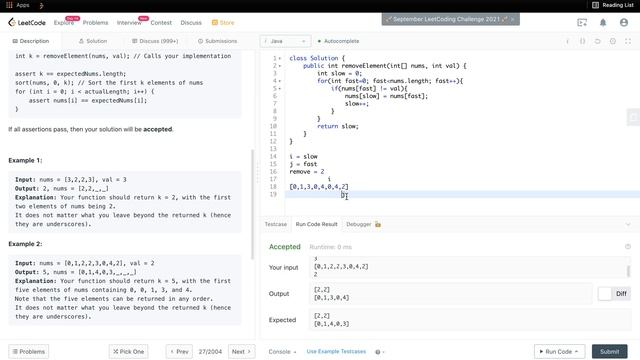This screenshot has width=640, height=360.
Task: Fold the if block at line 5
Action: 280,88
